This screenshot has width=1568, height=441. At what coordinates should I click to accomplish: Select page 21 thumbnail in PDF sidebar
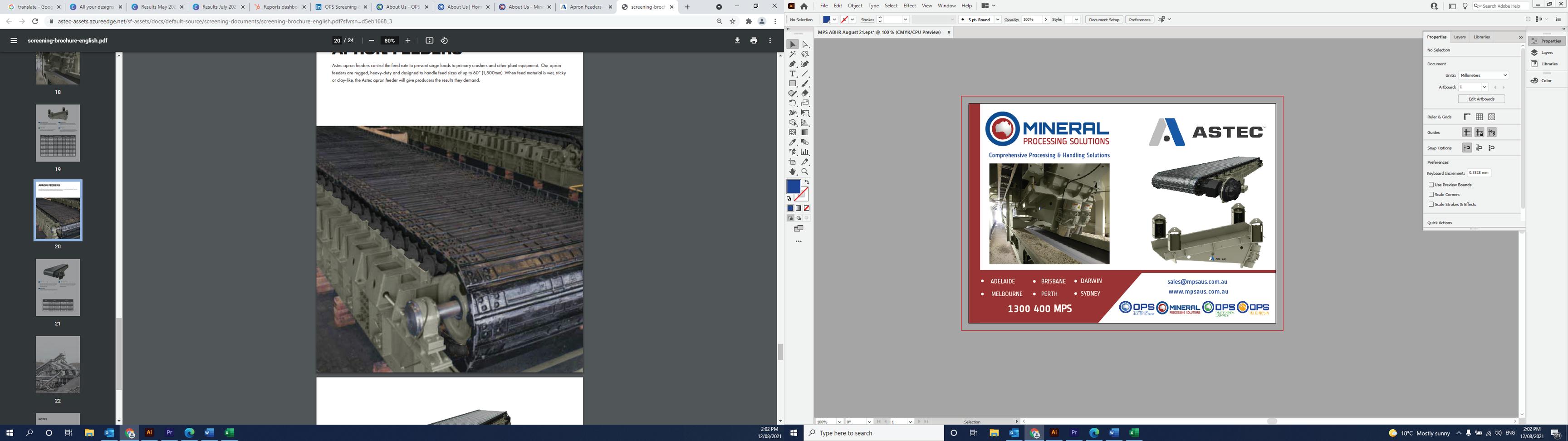pyautogui.click(x=58, y=288)
